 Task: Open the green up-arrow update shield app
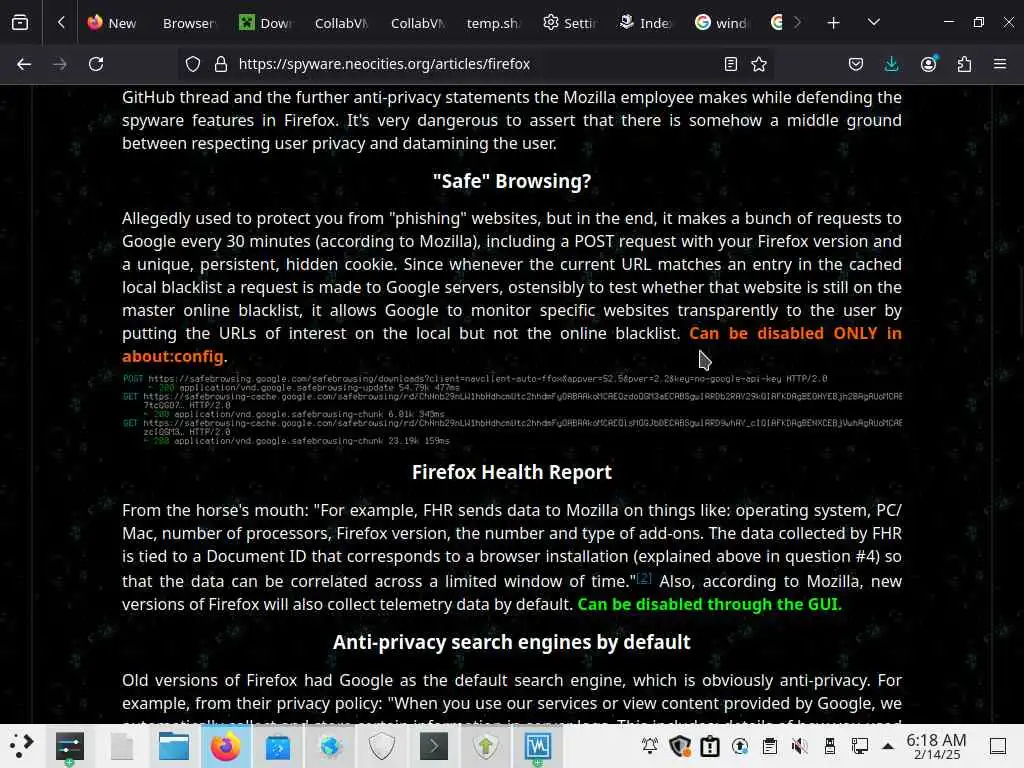(x=486, y=746)
